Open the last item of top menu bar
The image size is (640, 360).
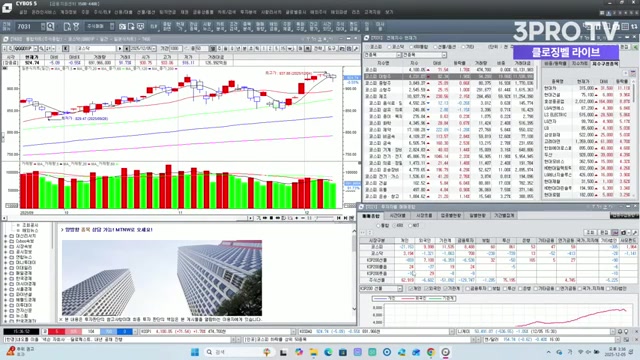point(389,12)
